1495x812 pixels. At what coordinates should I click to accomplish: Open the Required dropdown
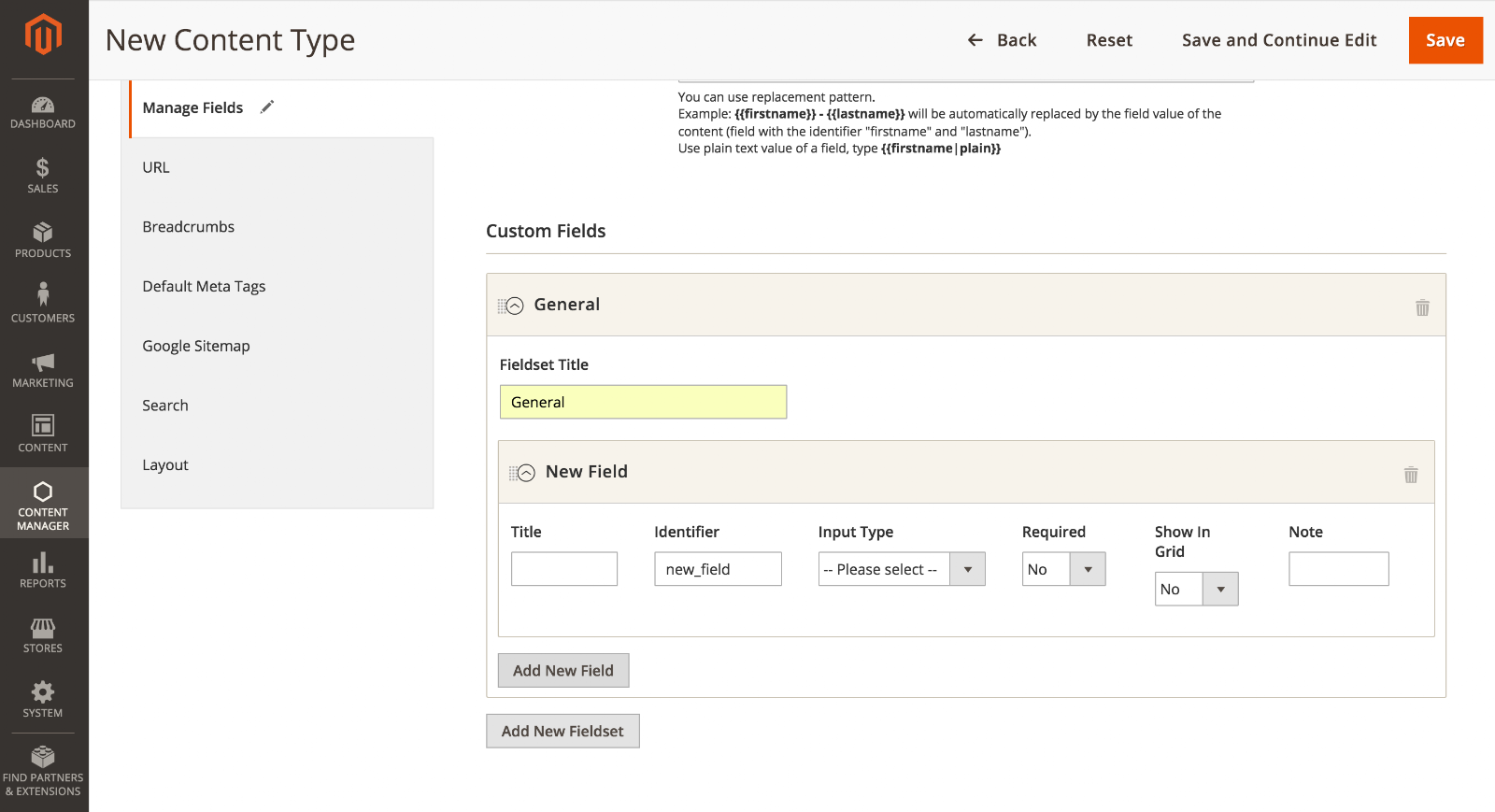pyautogui.click(x=1064, y=569)
